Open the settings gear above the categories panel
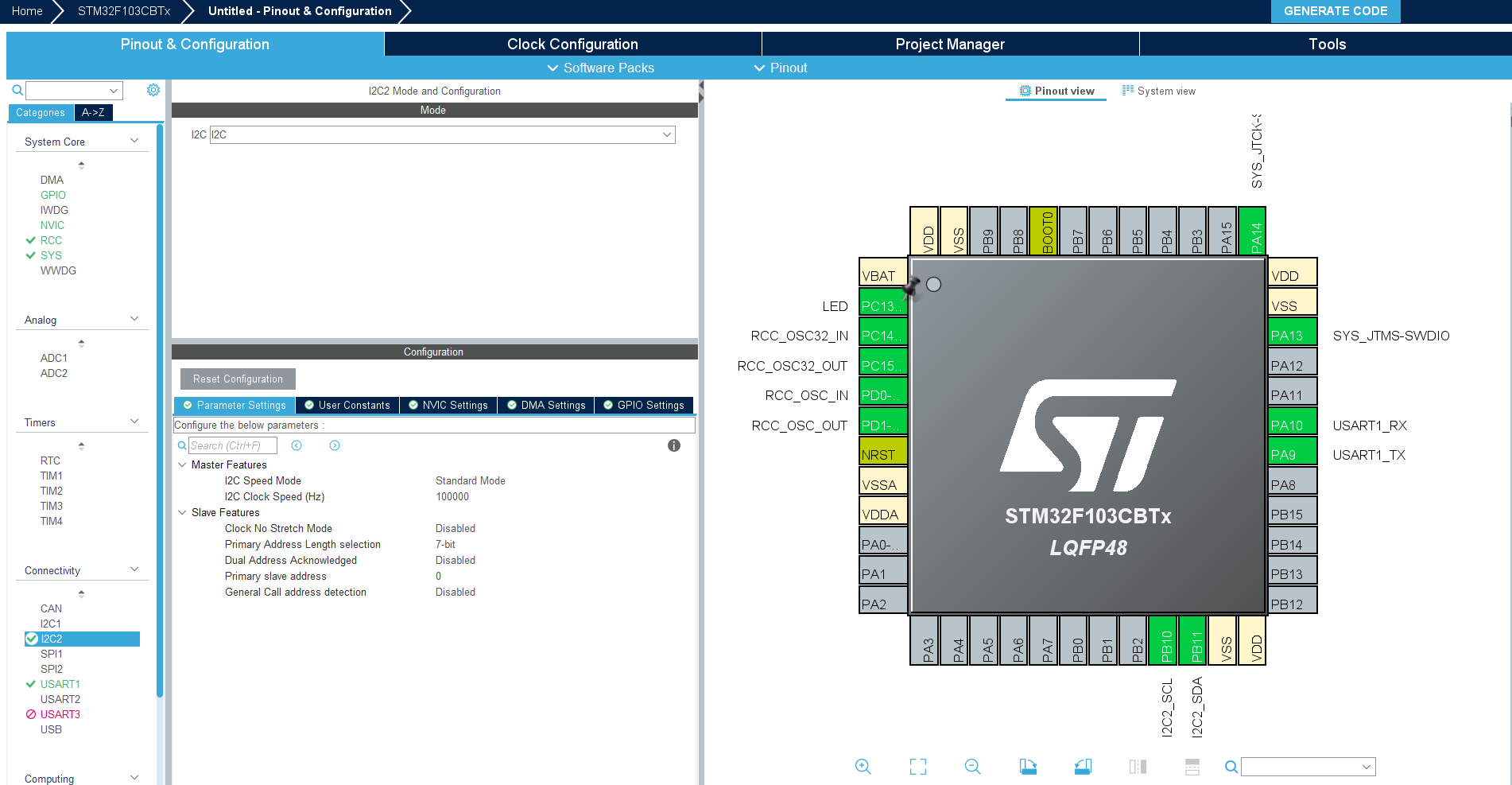Image resolution: width=1512 pixels, height=785 pixels. click(x=153, y=90)
